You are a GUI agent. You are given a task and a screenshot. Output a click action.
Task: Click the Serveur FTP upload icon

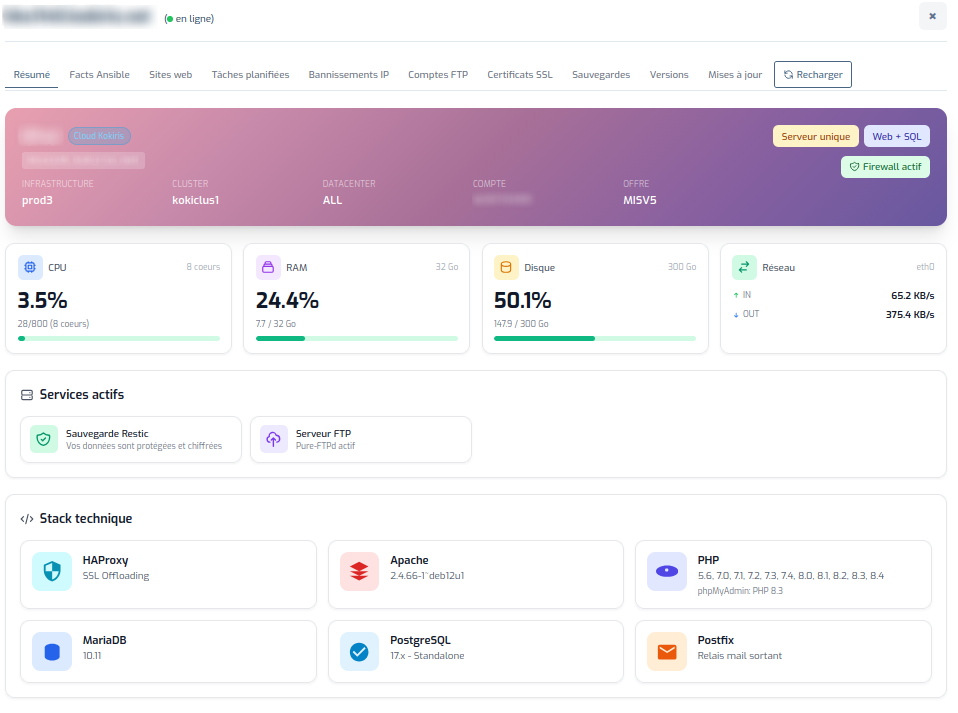pyautogui.click(x=273, y=439)
